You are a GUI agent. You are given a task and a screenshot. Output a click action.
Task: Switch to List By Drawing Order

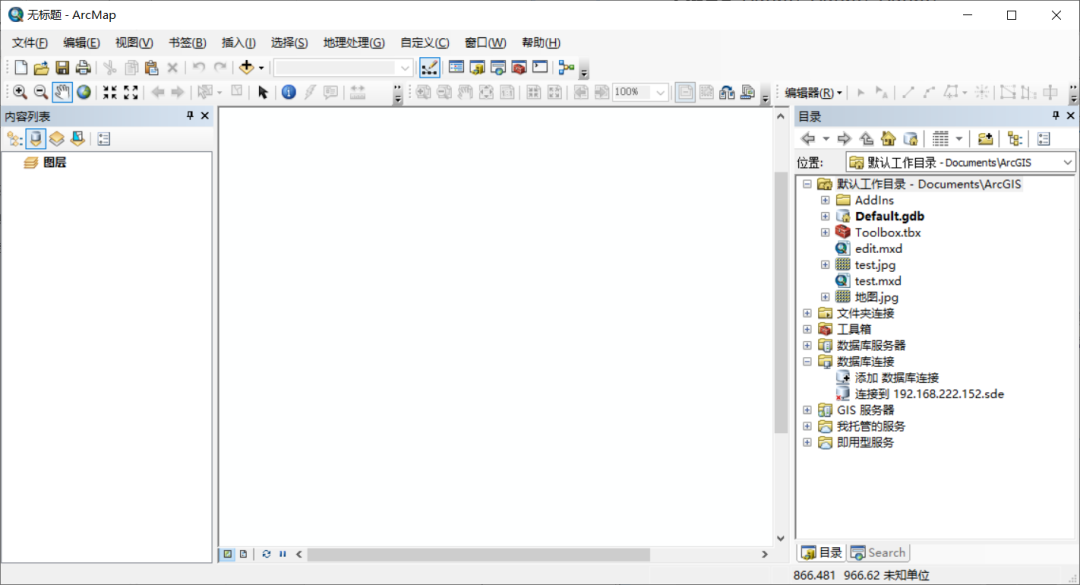[x=14, y=139]
